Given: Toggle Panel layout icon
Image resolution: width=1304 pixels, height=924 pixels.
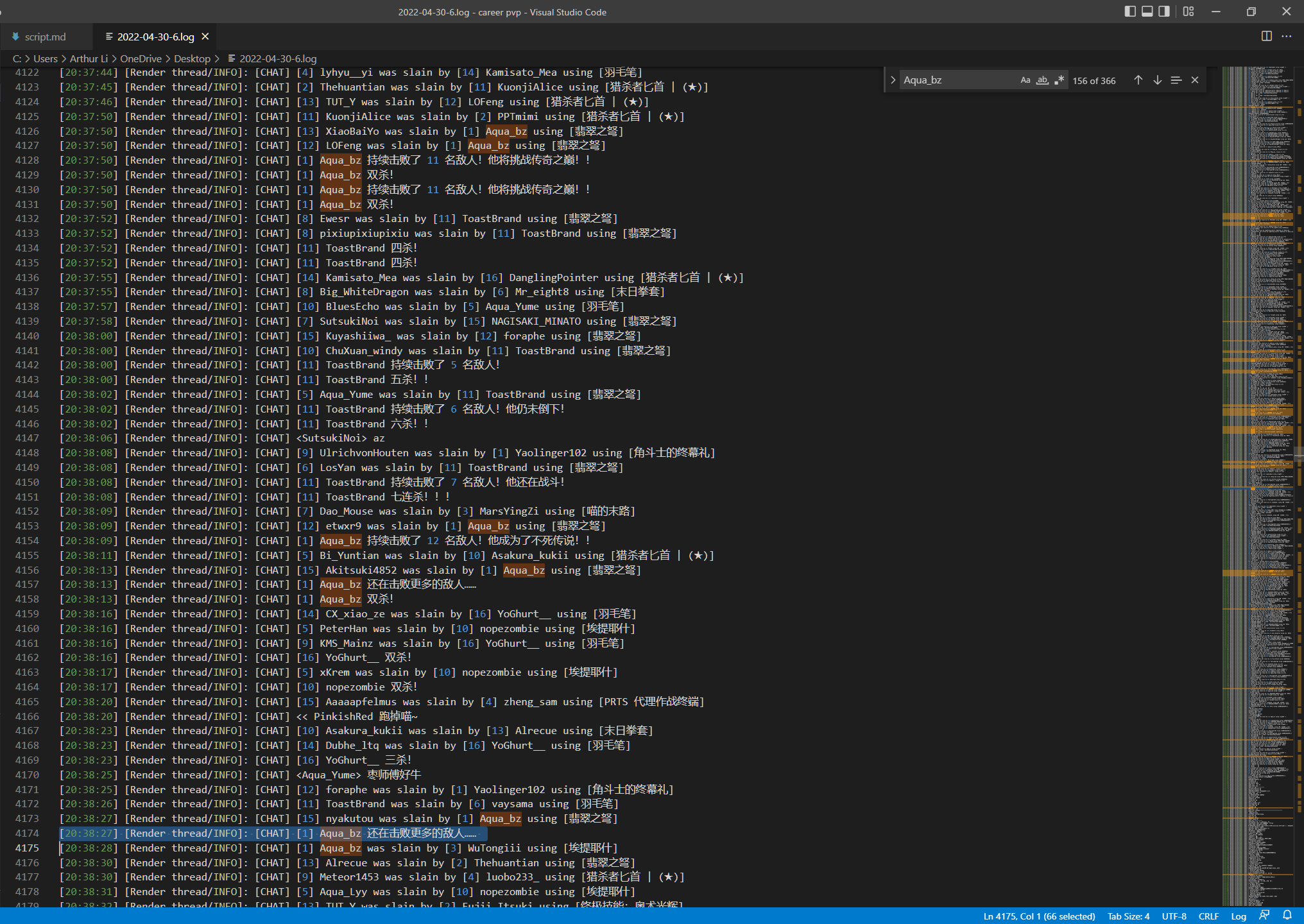Looking at the screenshot, I should click(x=1147, y=12).
